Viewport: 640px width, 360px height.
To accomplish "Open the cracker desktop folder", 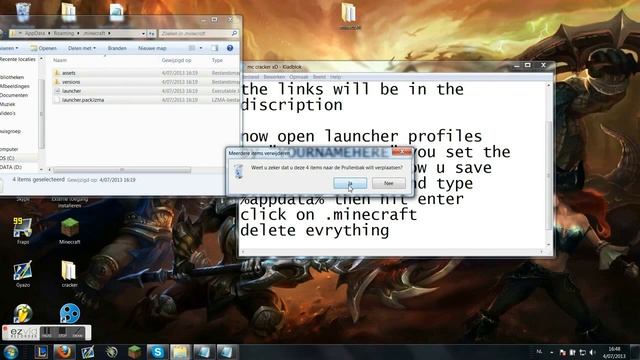I will (69, 274).
